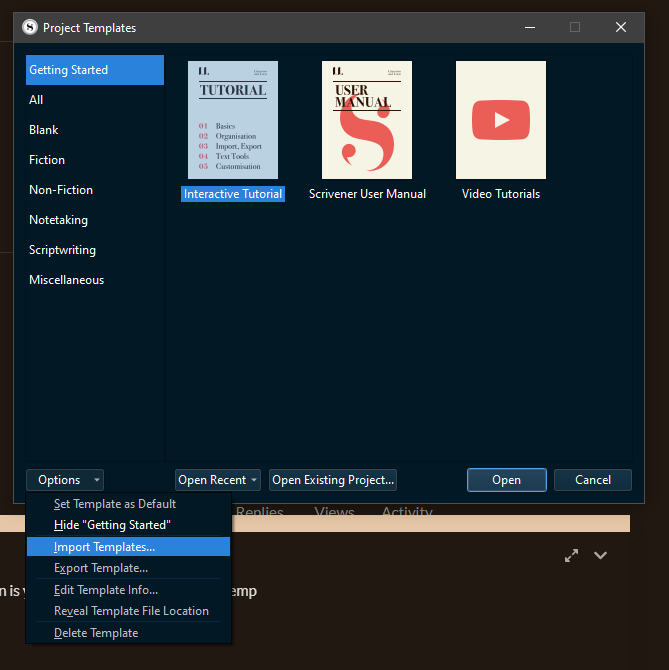Choose Delete Template menu item
Screen dimensions: 669x670
pos(128,633)
